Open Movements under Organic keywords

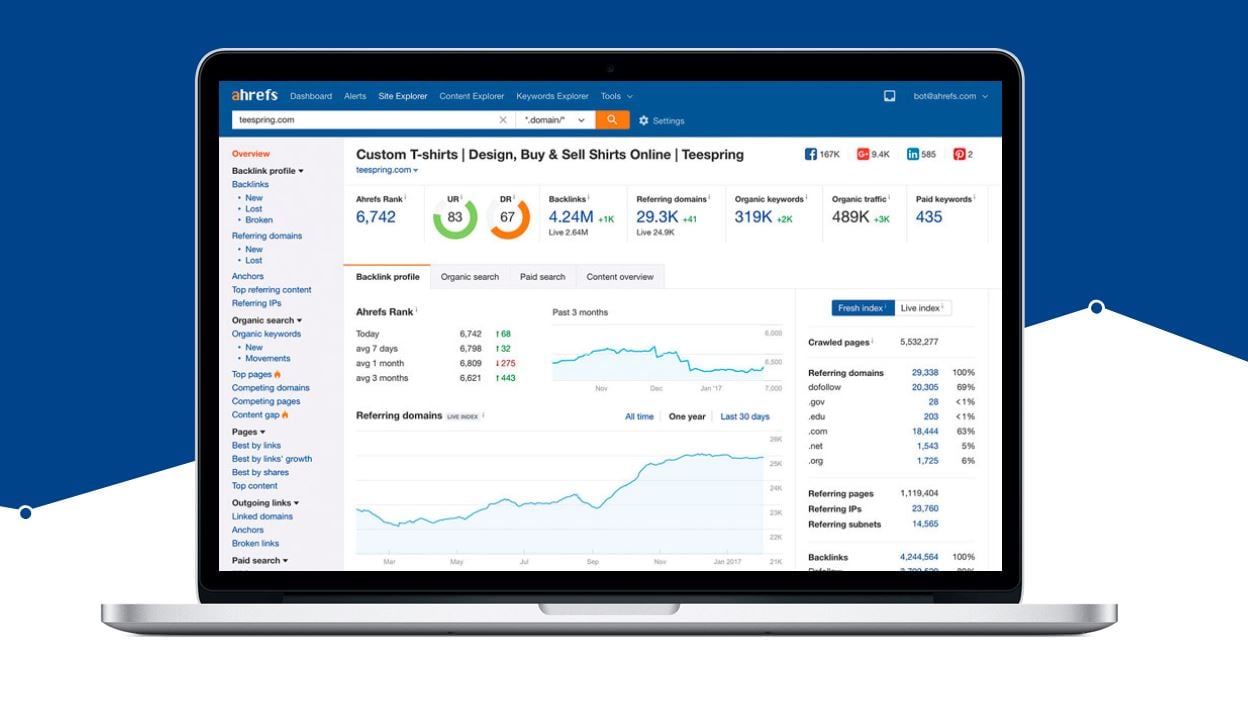(x=268, y=358)
